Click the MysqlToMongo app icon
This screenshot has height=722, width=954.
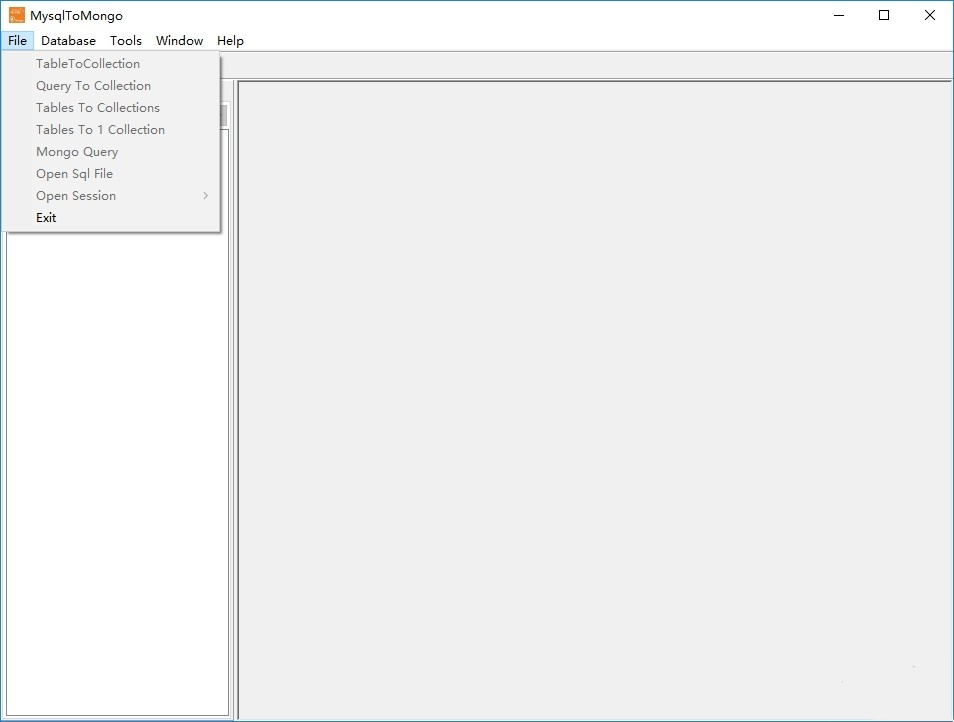16,15
